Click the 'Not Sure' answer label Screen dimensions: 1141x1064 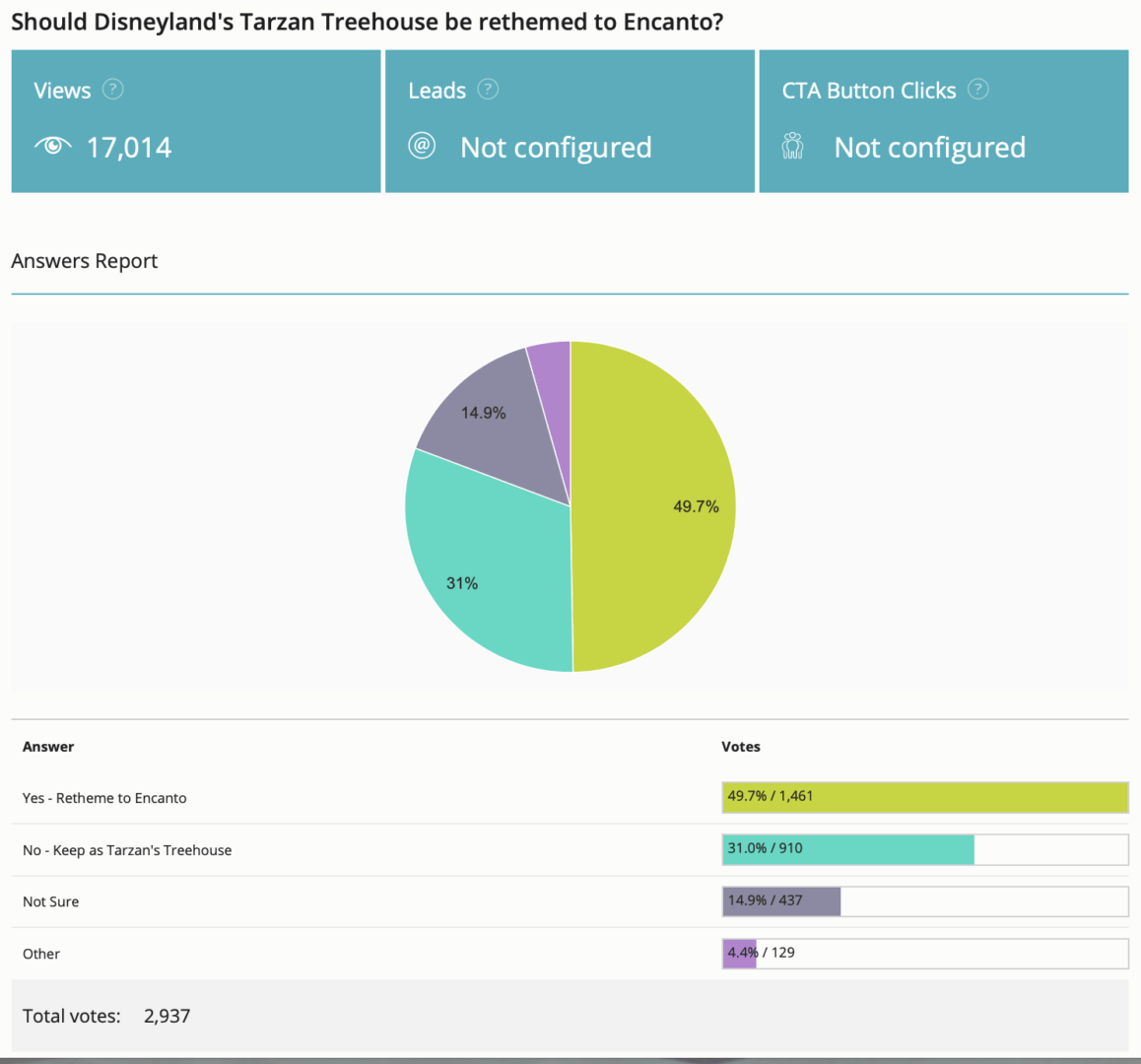(x=51, y=901)
